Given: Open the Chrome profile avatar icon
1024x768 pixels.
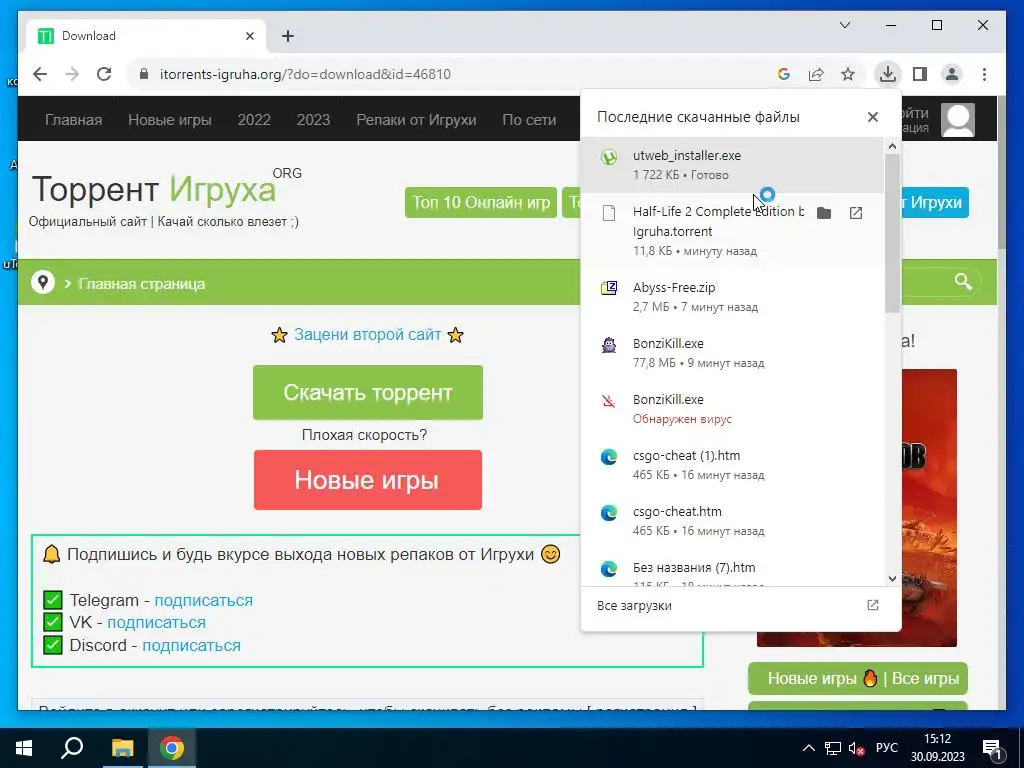Looking at the screenshot, I should (x=952, y=74).
